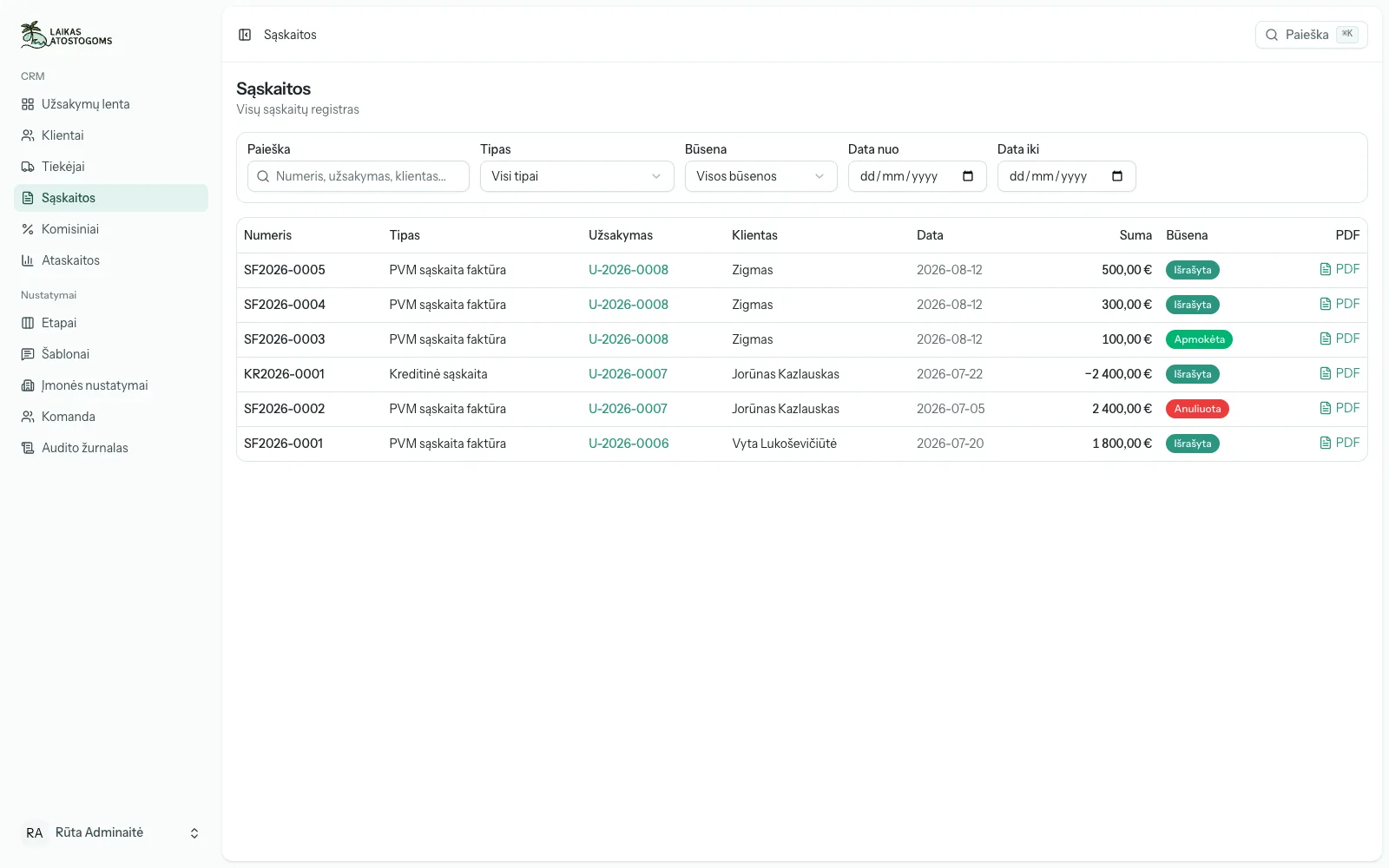
Task: Toggle the sidebar panel icon
Action: 245,35
